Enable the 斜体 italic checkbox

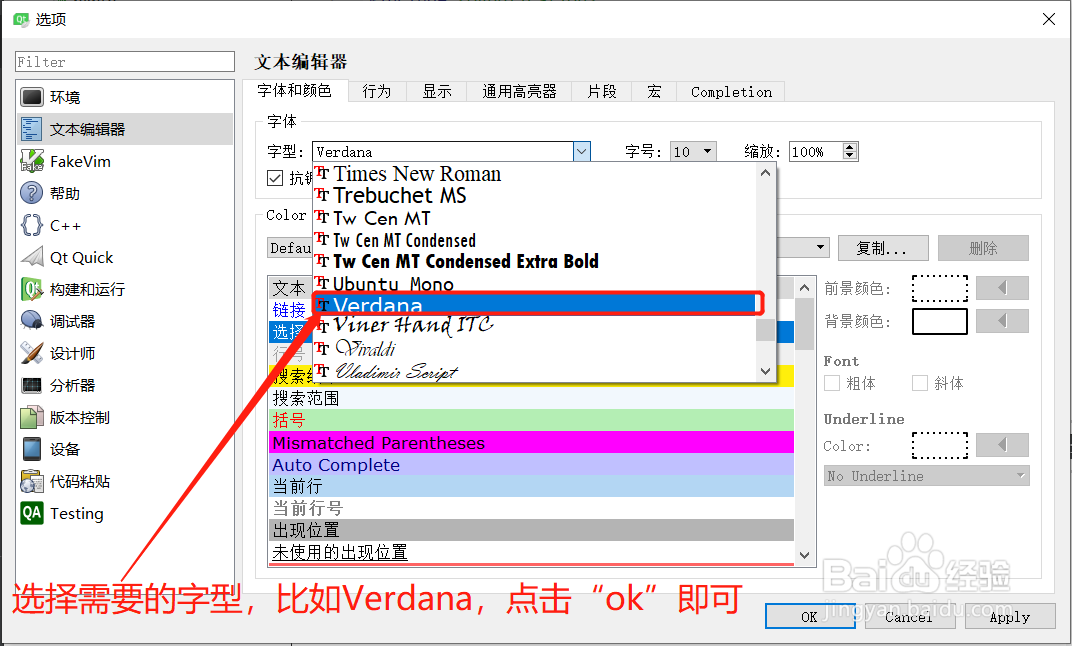pos(920,383)
